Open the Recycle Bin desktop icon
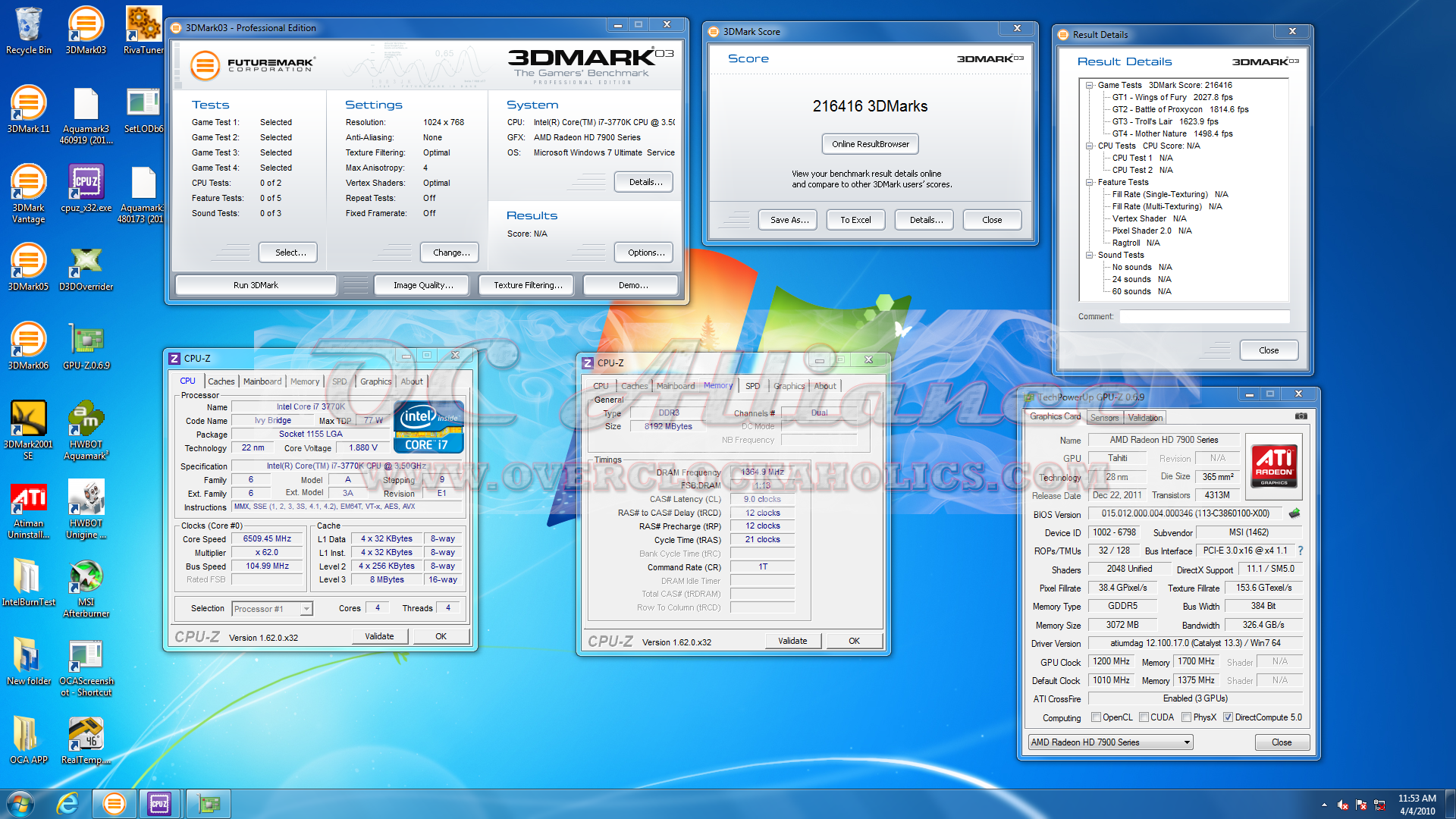This screenshot has width=1456, height=819. (x=28, y=30)
